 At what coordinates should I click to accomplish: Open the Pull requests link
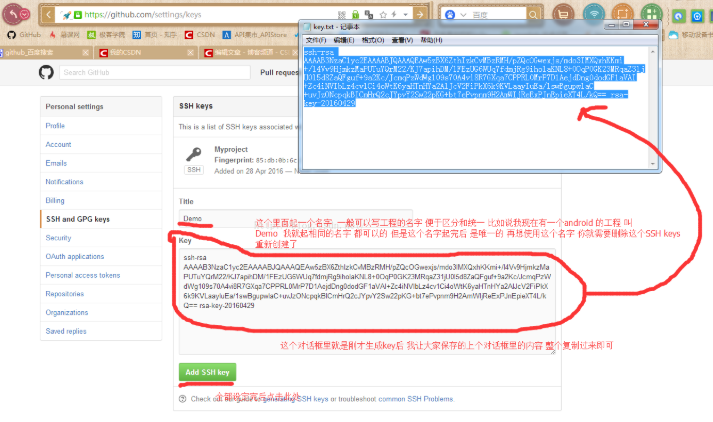pyautogui.click(x=279, y=72)
